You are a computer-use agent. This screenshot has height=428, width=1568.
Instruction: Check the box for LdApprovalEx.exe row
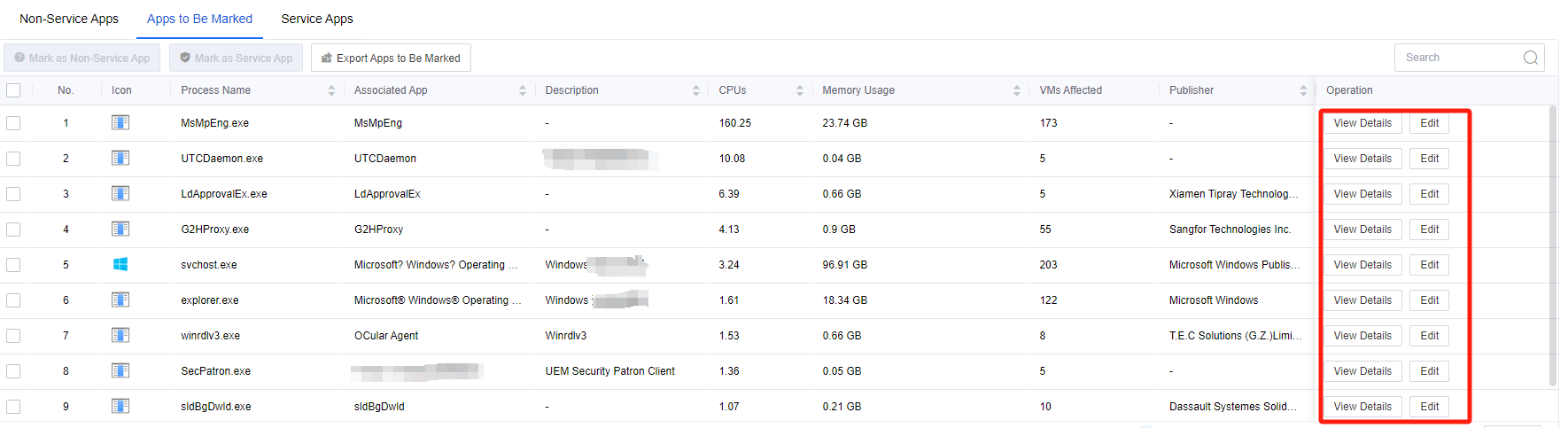pyautogui.click(x=13, y=194)
